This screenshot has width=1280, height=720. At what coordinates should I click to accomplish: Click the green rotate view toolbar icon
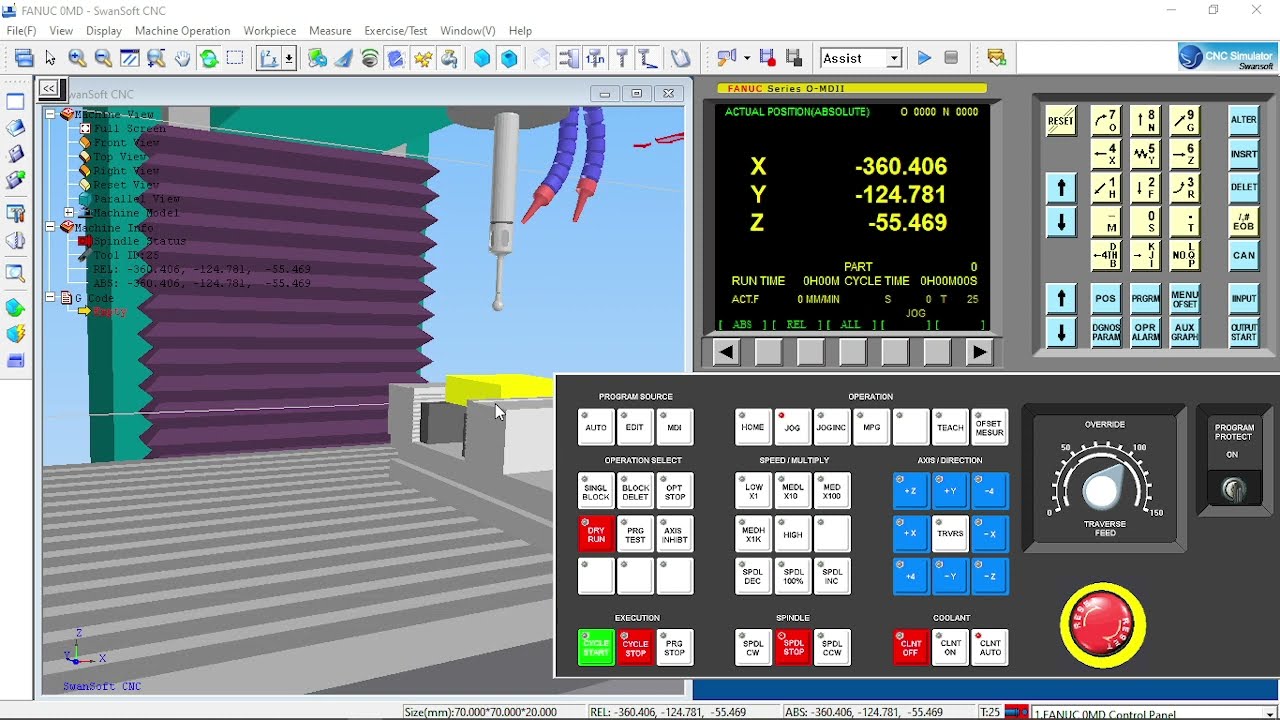click(209, 58)
